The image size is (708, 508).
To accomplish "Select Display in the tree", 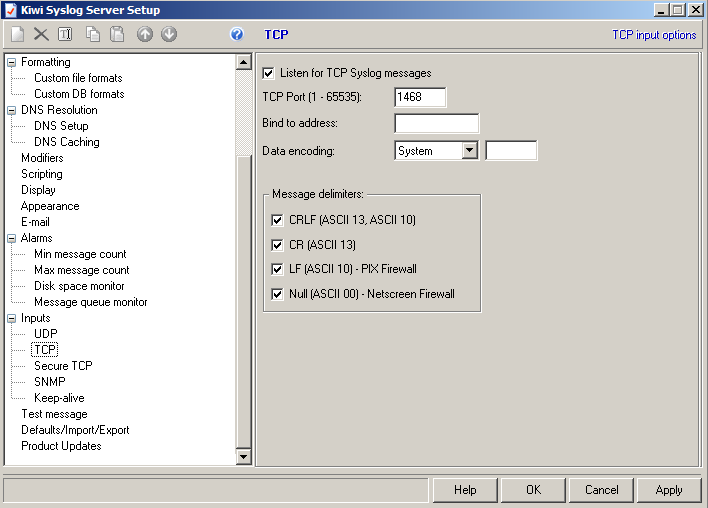I will coord(38,190).
